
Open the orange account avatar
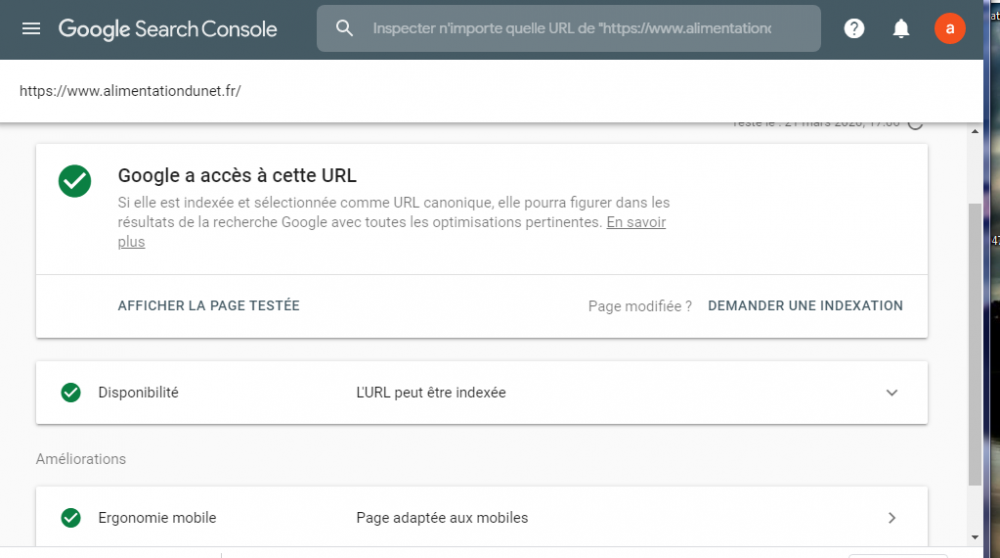[949, 29]
